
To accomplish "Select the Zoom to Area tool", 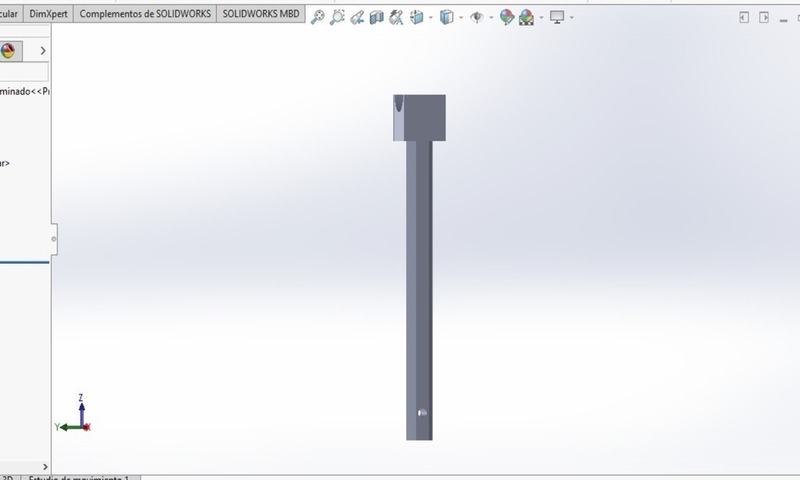I will pyautogui.click(x=337, y=17).
